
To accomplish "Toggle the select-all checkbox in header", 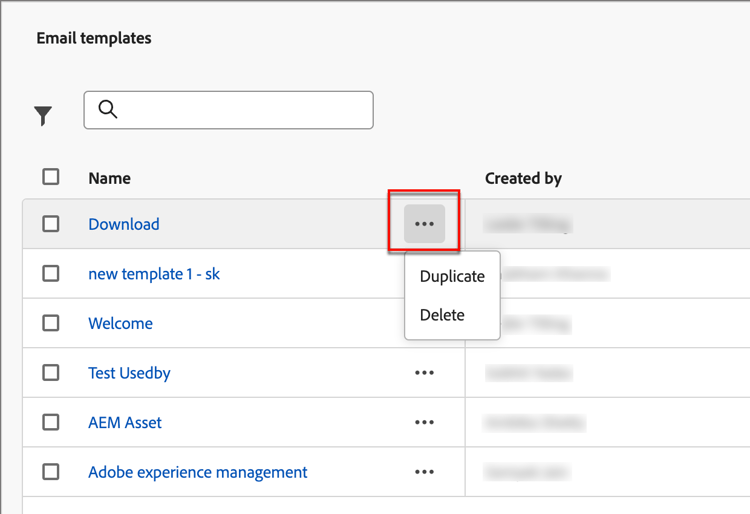I will (51, 177).
